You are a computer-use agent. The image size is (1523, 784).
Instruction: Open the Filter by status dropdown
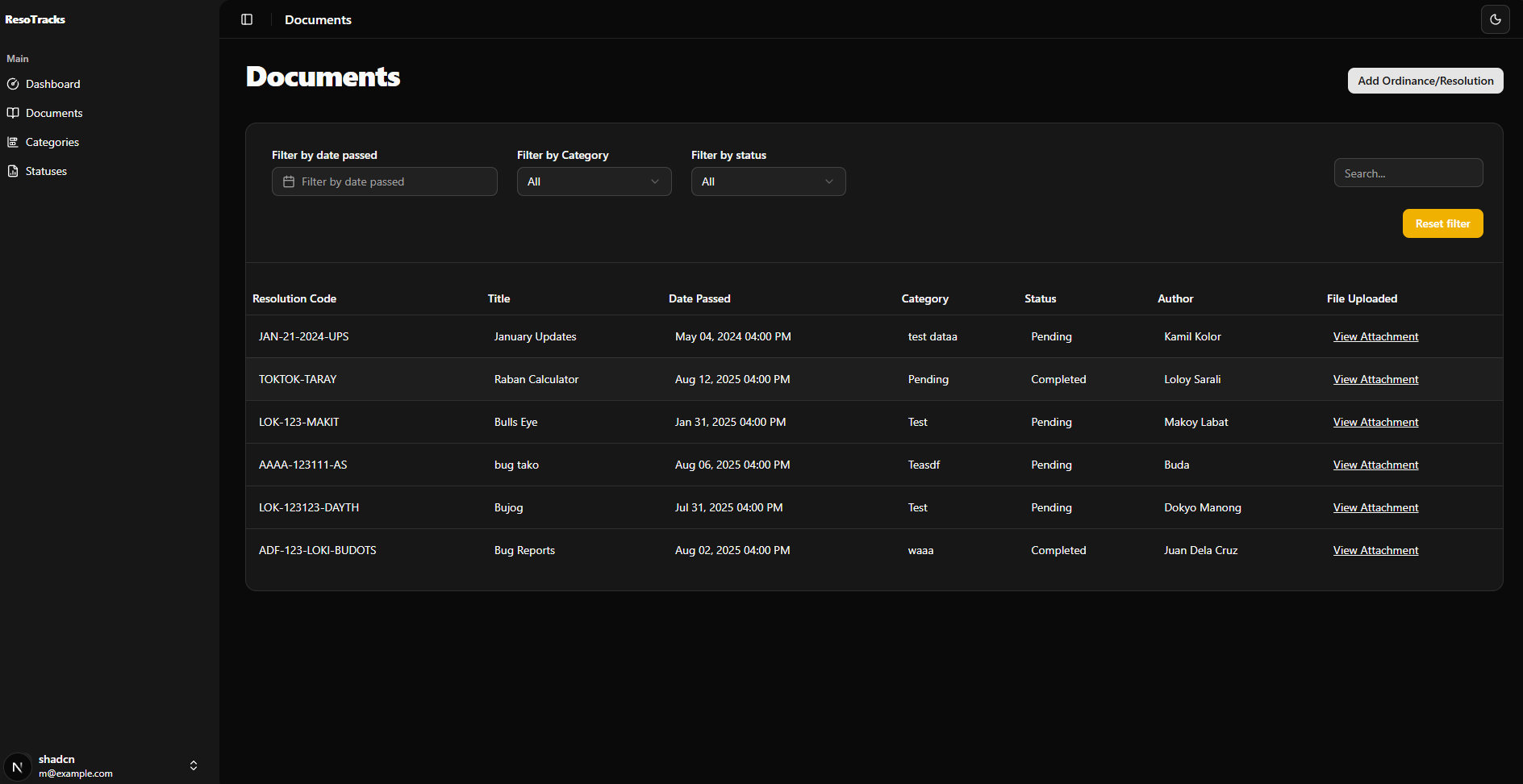(x=768, y=181)
